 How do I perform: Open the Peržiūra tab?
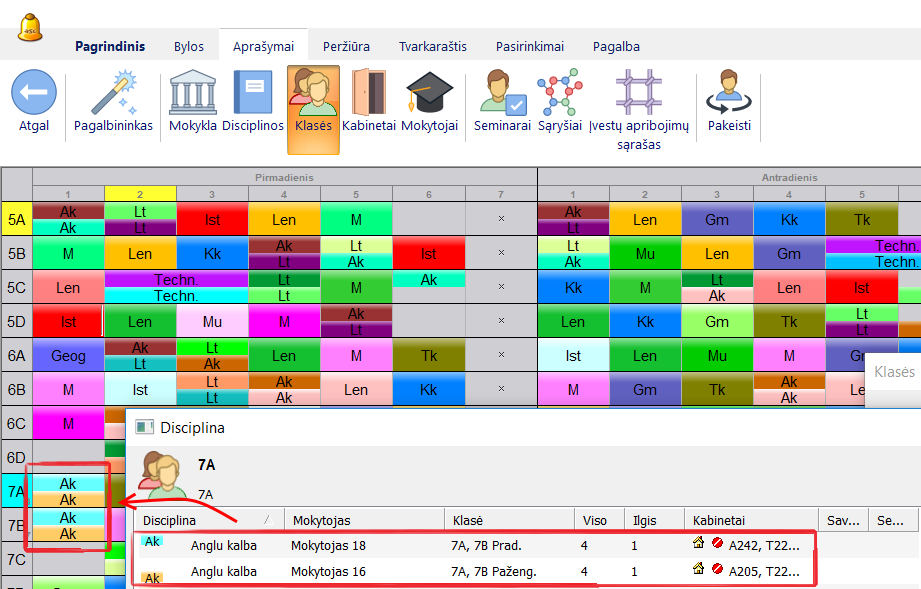point(346,46)
